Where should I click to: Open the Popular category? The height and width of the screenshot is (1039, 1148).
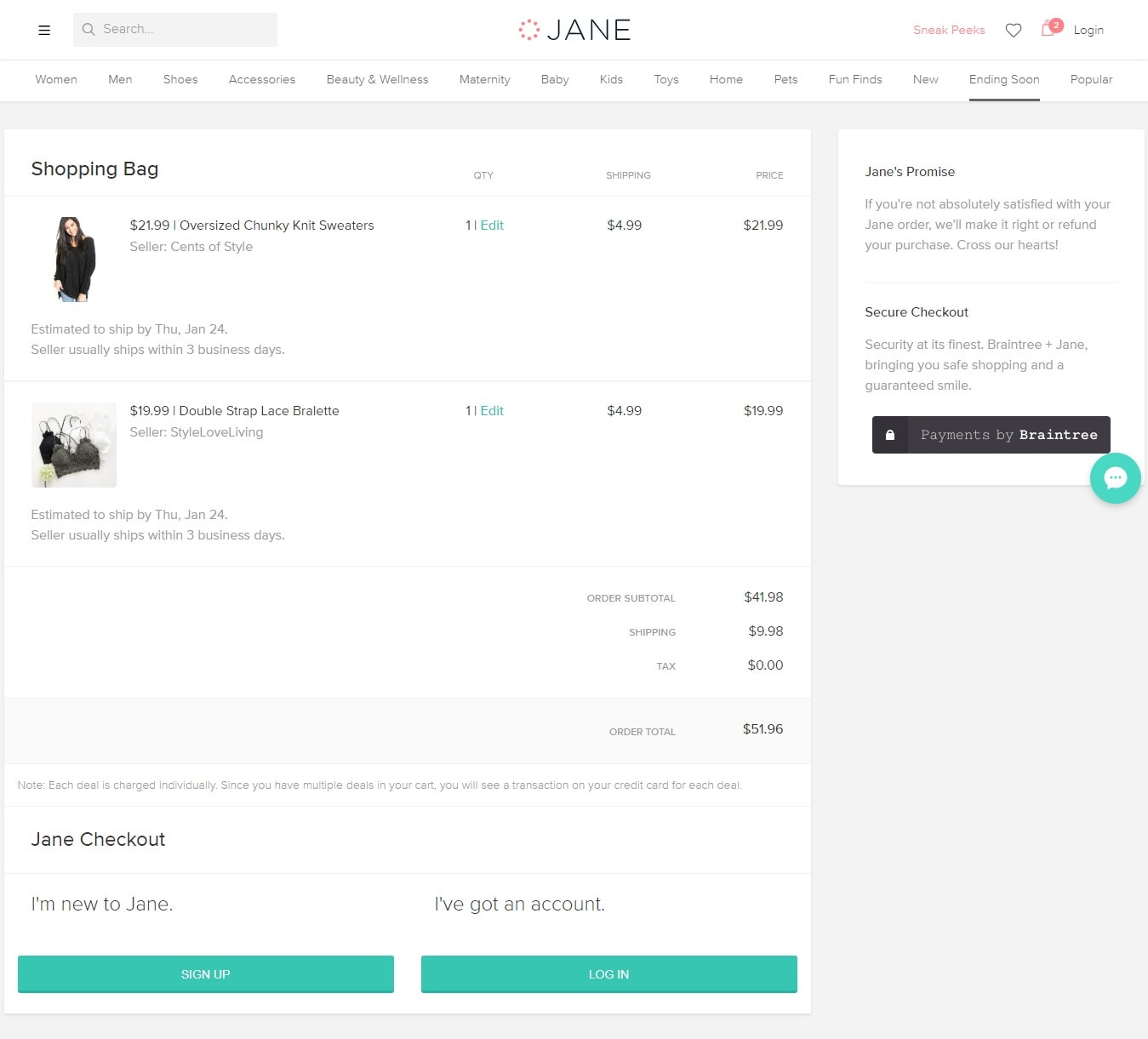[x=1091, y=79]
